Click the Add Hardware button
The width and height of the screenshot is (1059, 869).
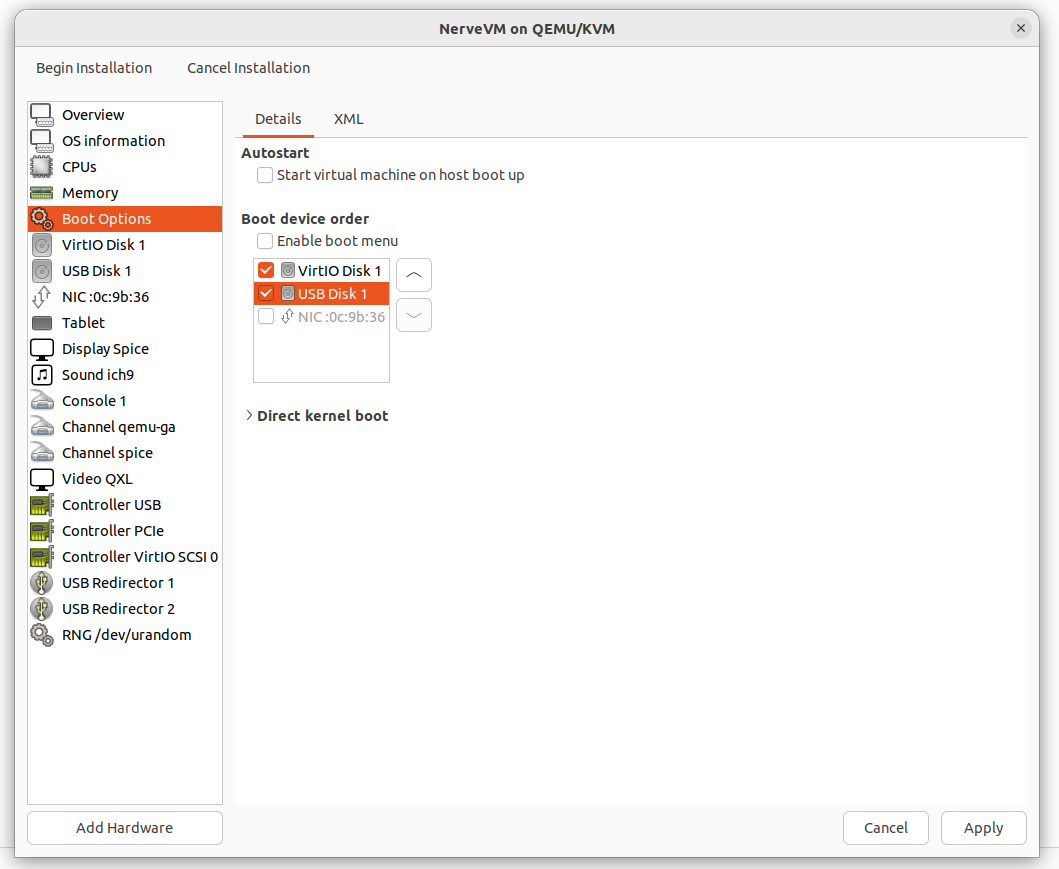[125, 828]
